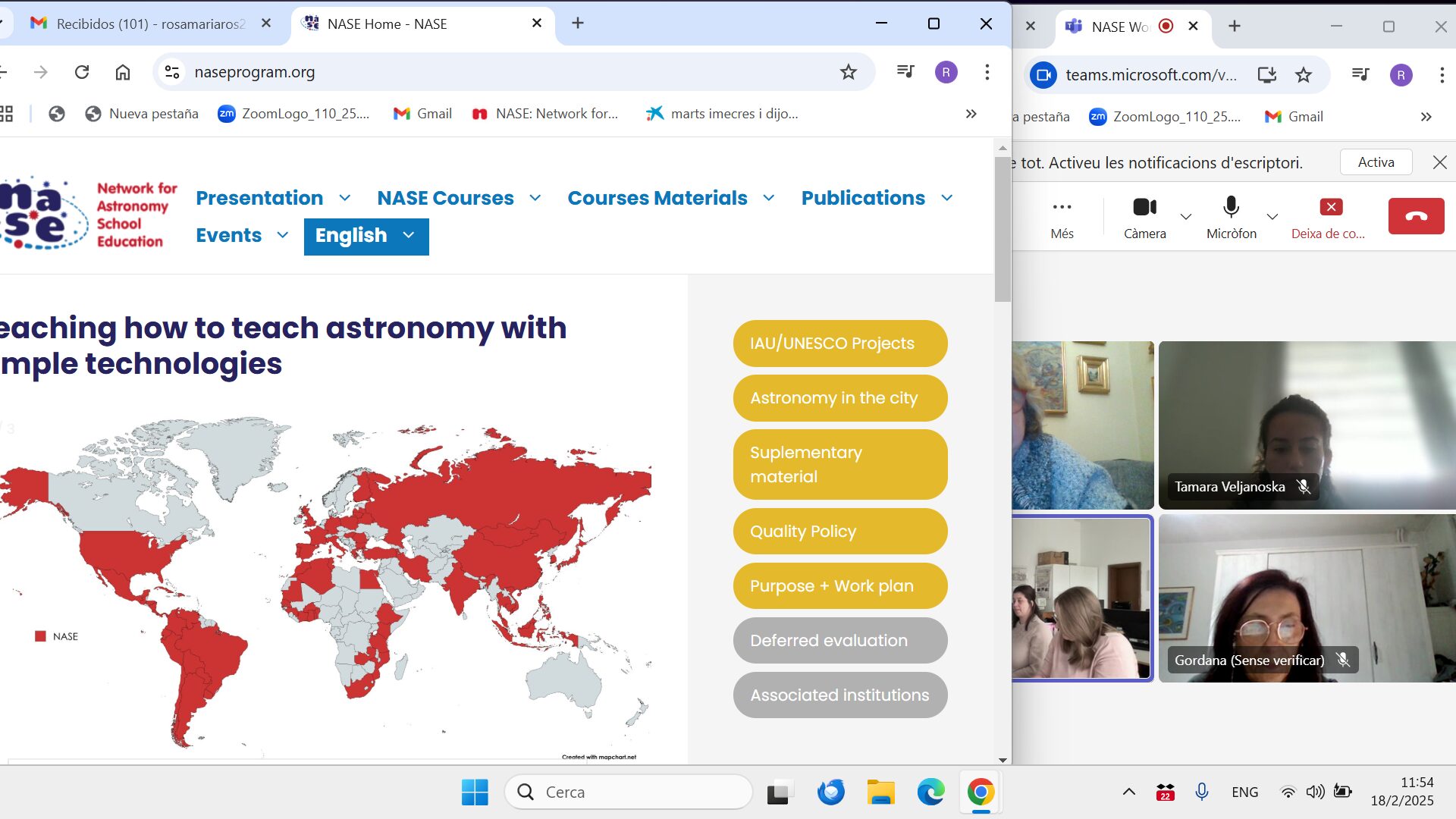Close the Recibidos Gmail tab

pos(266,24)
